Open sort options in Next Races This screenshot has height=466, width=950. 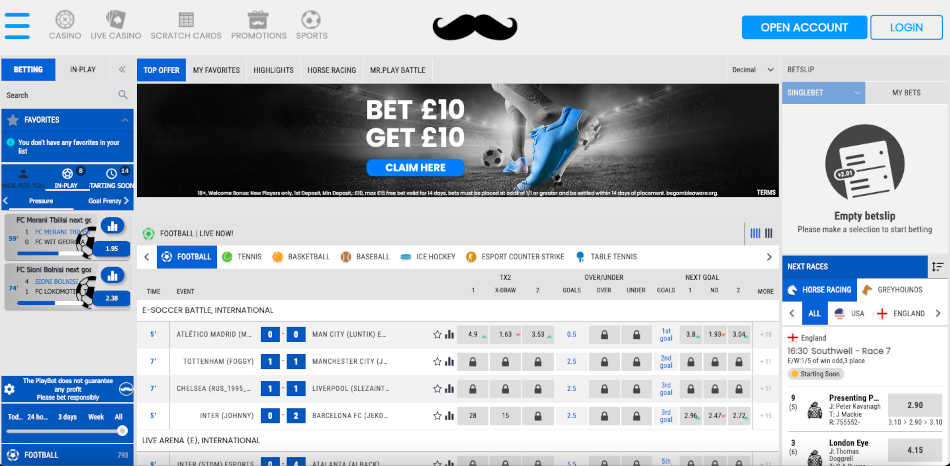[x=937, y=266]
